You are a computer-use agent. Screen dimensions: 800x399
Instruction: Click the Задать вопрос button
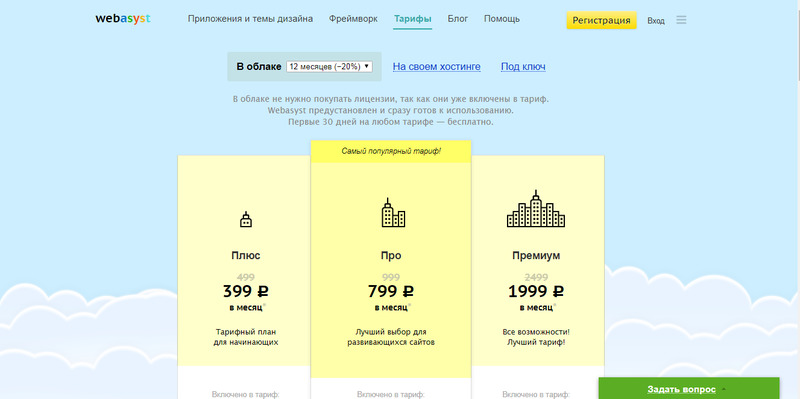[688, 389]
